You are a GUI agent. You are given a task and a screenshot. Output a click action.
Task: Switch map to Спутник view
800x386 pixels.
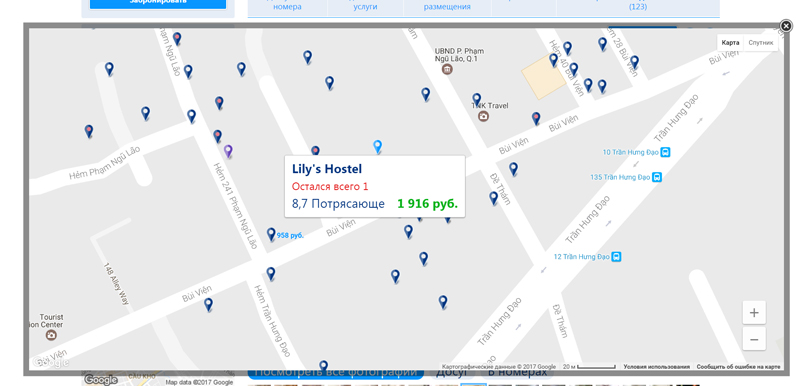click(x=761, y=43)
